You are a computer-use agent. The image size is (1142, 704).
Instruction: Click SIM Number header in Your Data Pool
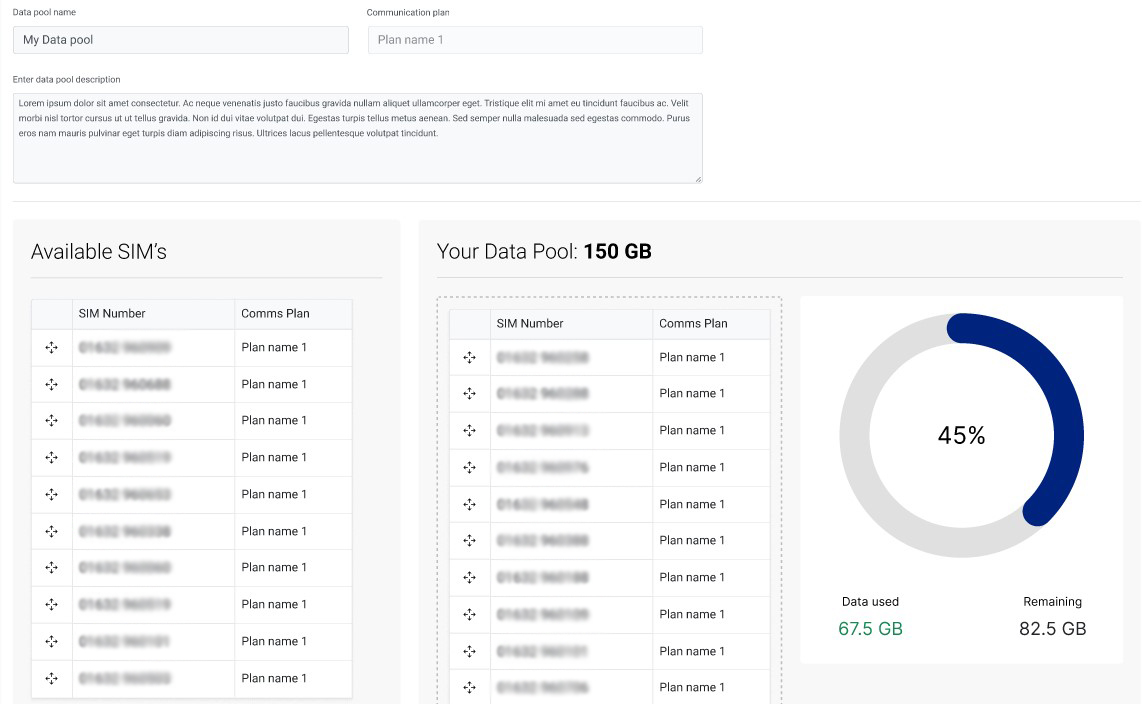530,324
